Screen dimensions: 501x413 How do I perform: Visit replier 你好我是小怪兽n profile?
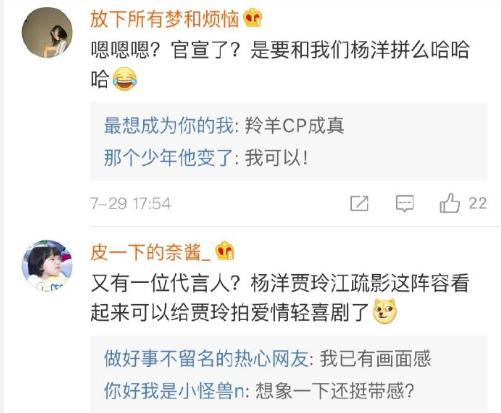click(174, 390)
